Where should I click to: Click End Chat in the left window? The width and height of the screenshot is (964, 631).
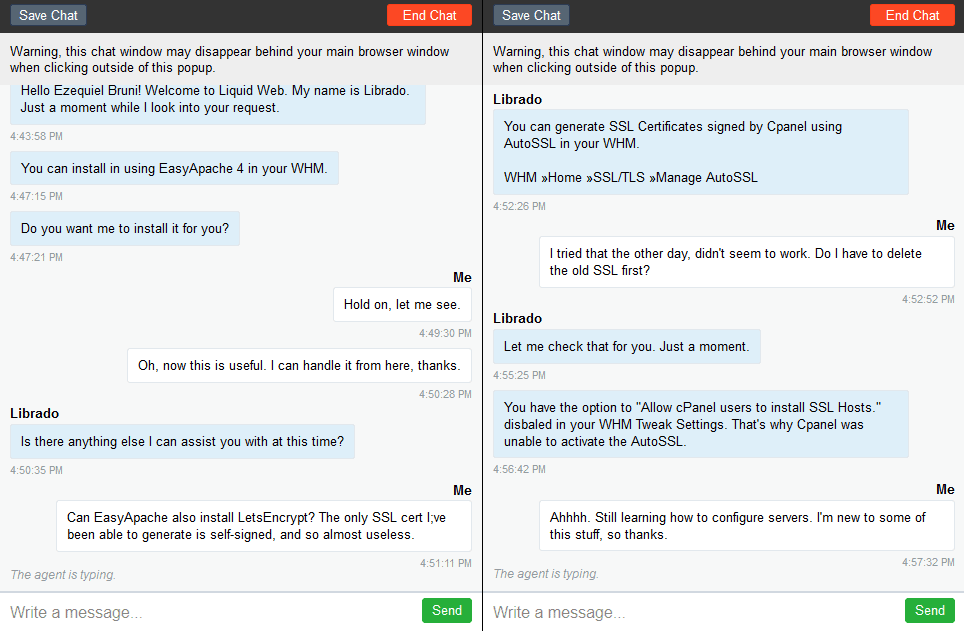429,15
